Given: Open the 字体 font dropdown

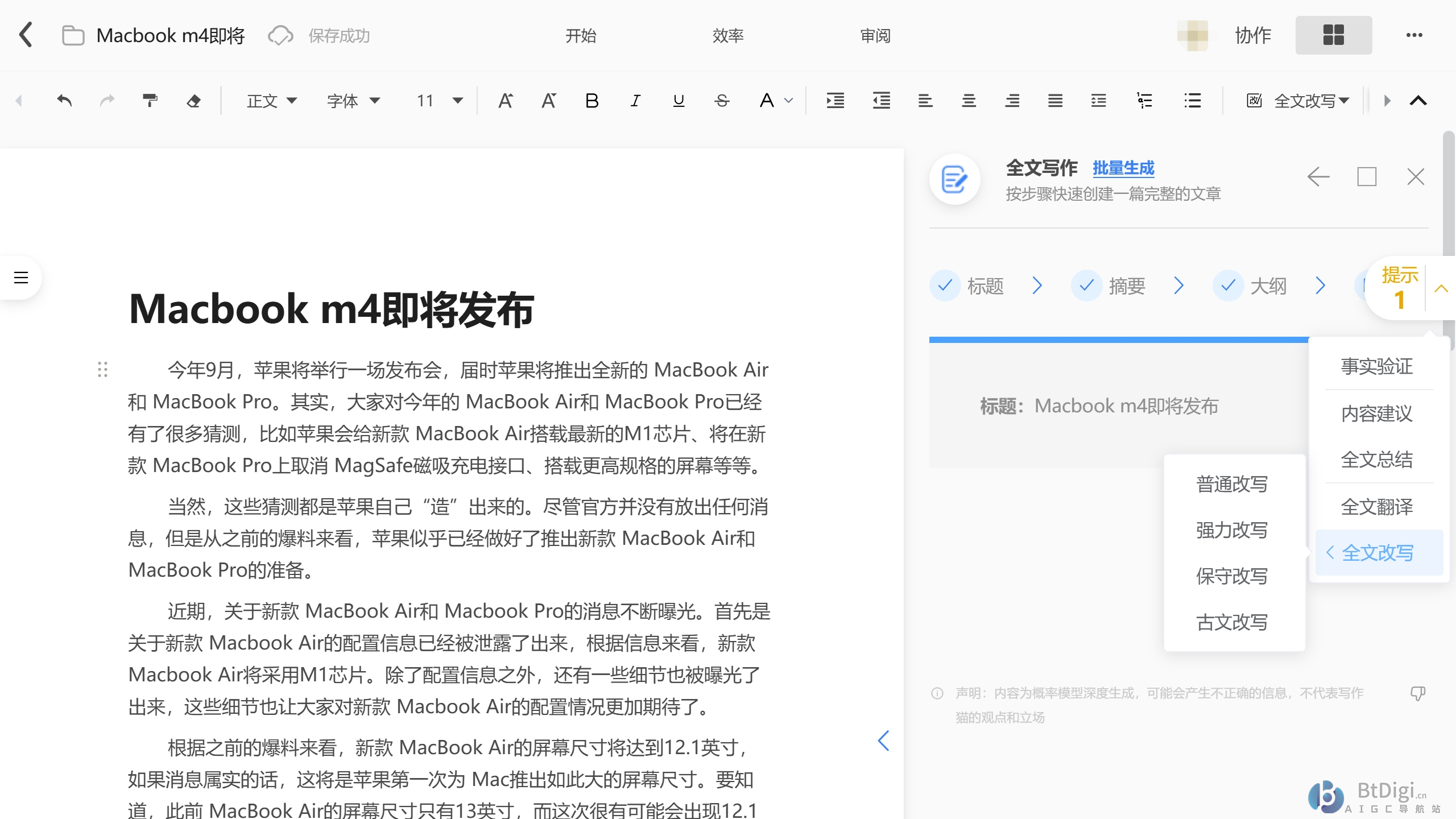Looking at the screenshot, I should 353,101.
